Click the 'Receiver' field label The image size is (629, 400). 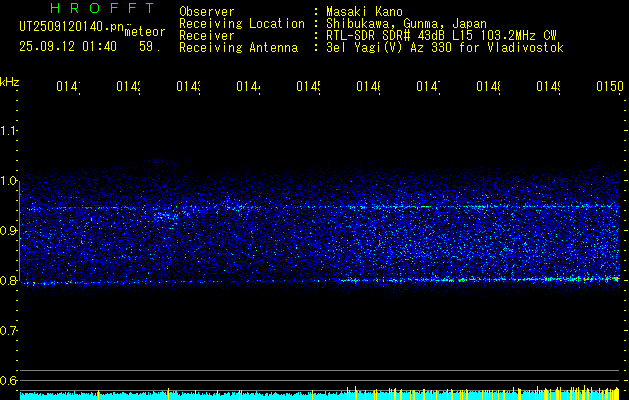click(x=207, y=36)
